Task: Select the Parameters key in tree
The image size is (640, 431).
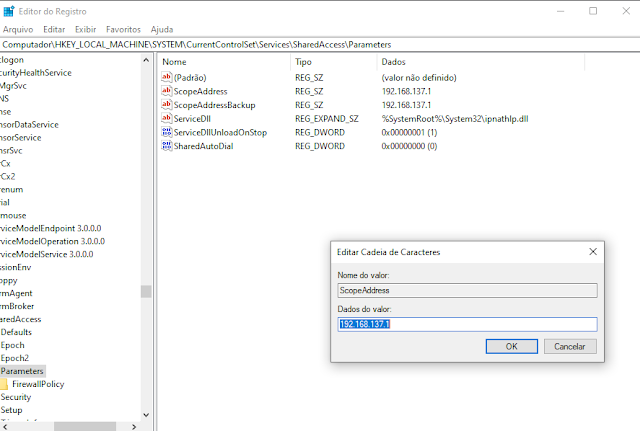Action: point(22,371)
